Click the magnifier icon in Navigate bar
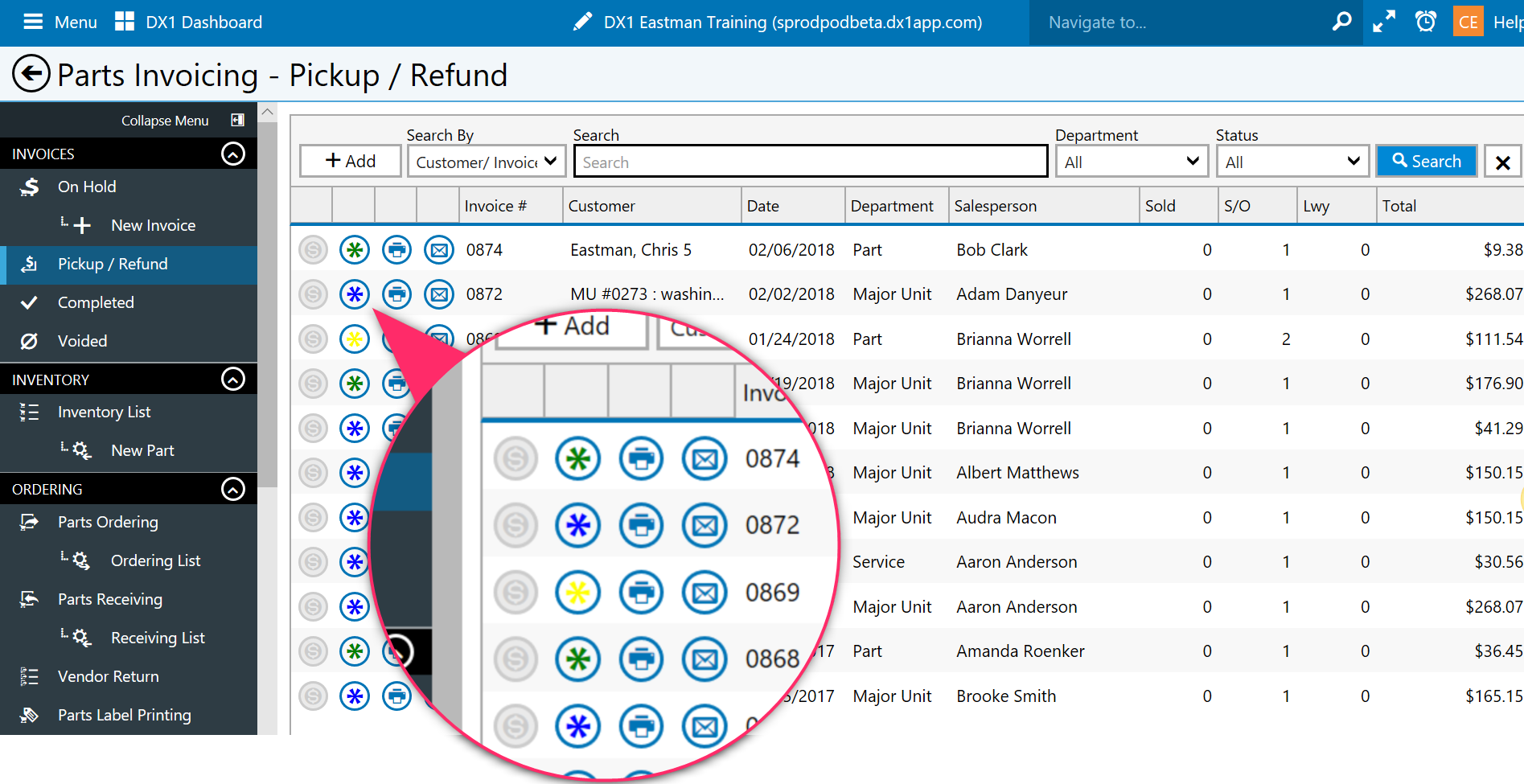The height and width of the screenshot is (784, 1524). click(1341, 22)
